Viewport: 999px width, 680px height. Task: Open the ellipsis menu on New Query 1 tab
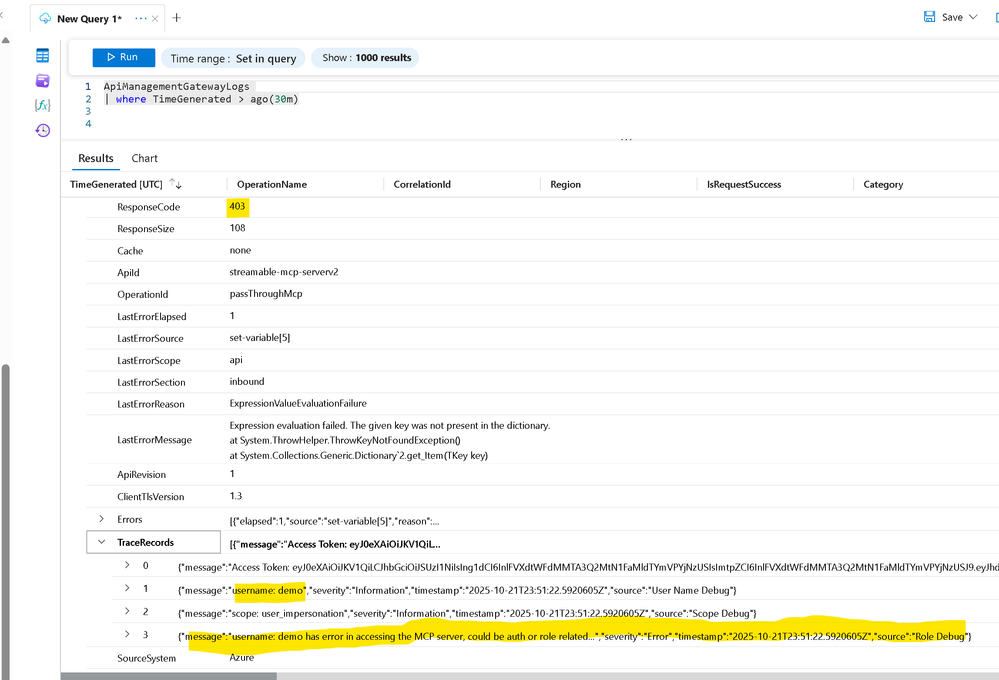point(141,18)
